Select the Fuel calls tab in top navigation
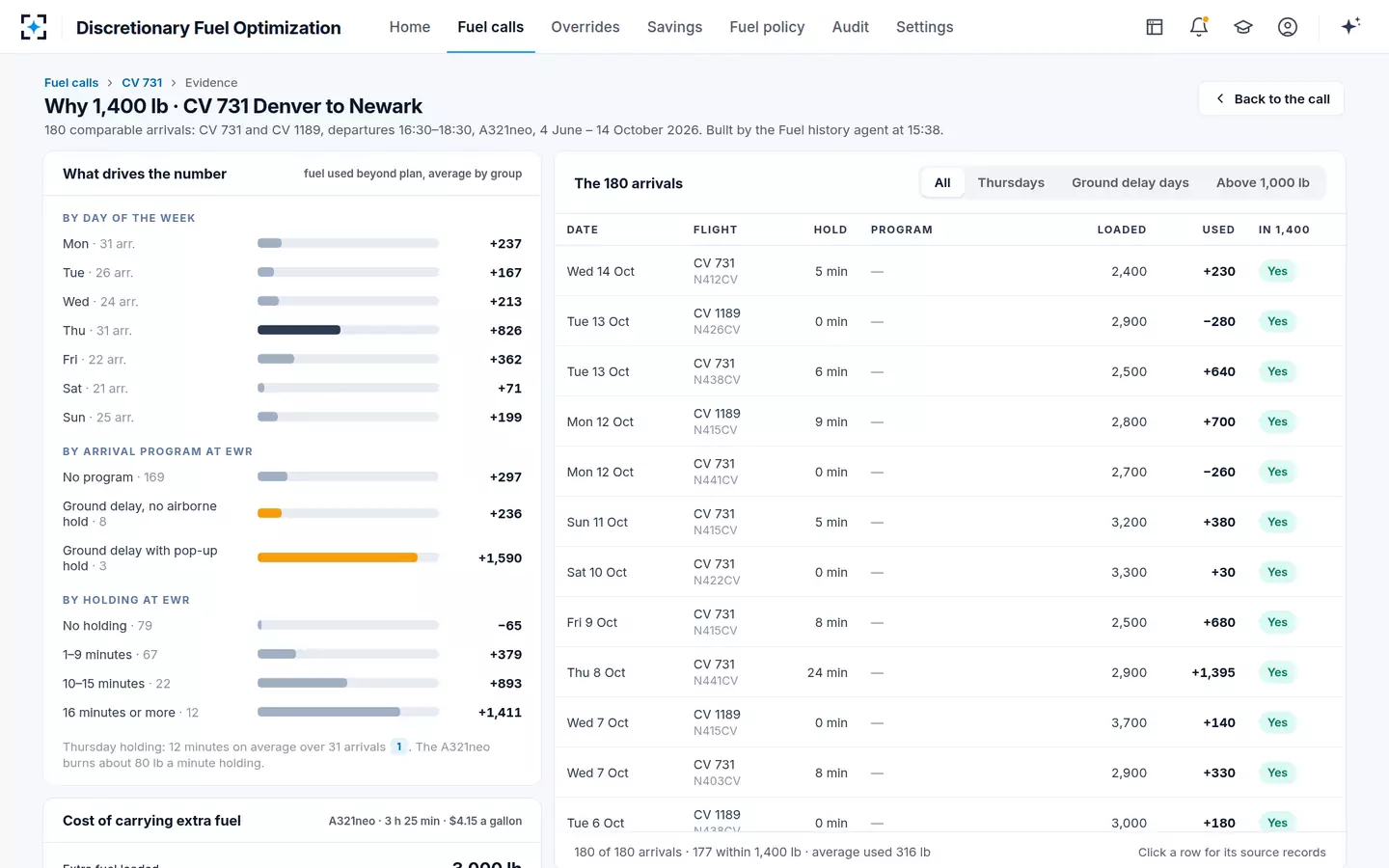Image resolution: width=1389 pixels, height=868 pixels. 491,27
